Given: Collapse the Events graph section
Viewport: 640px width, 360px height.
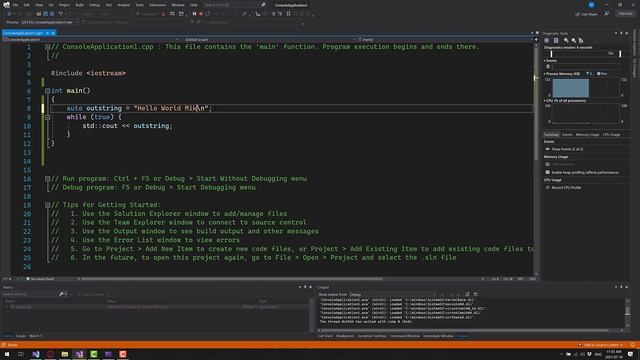Looking at the screenshot, I should (x=545, y=60).
